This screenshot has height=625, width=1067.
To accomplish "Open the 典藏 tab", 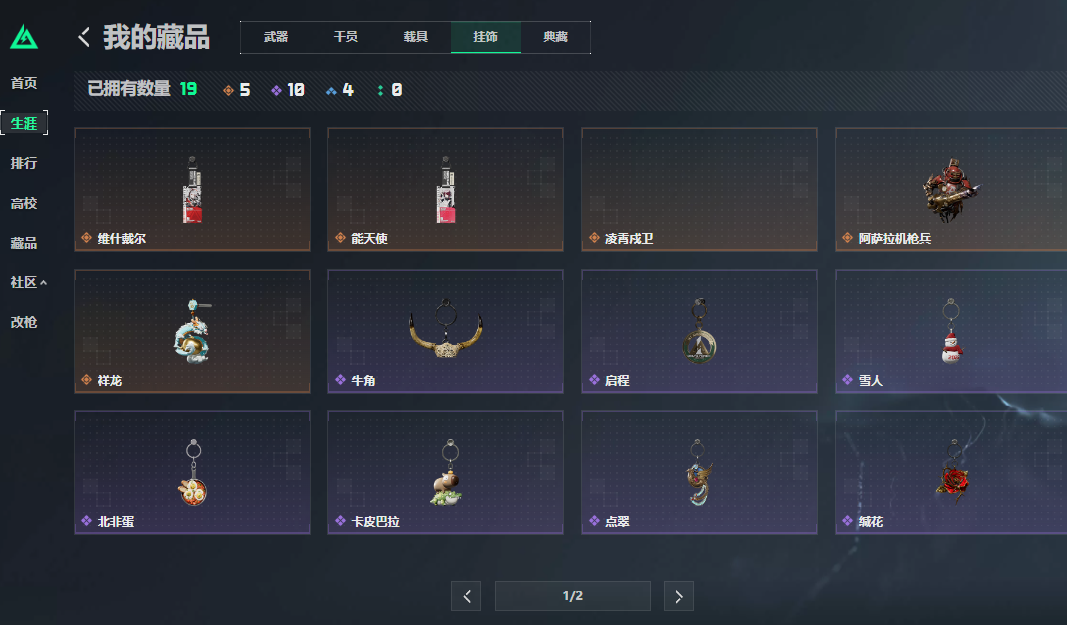I will [555, 37].
